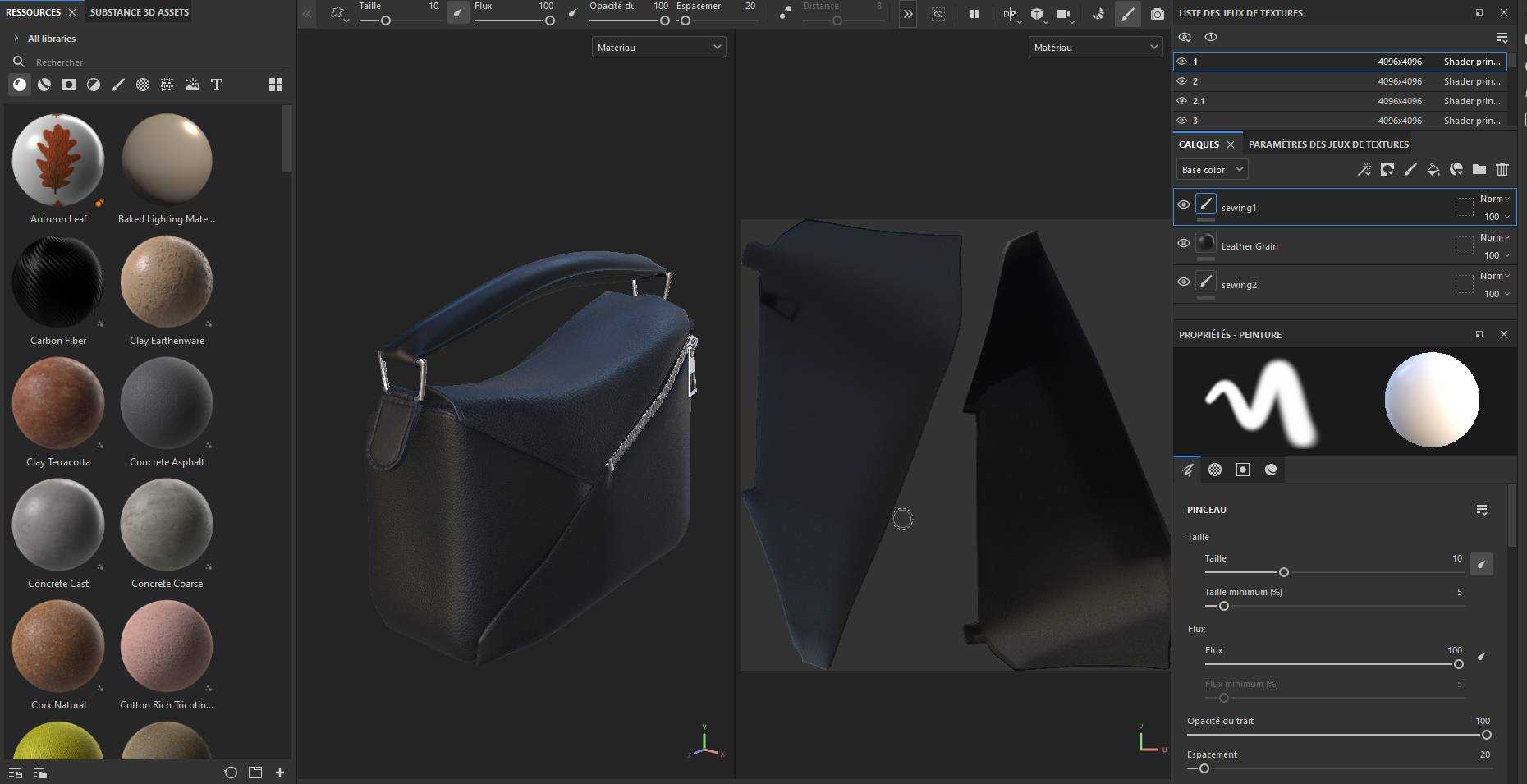The width and height of the screenshot is (1527, 784).
Task: Switch asset view with the grid icon
Action: 276,85
